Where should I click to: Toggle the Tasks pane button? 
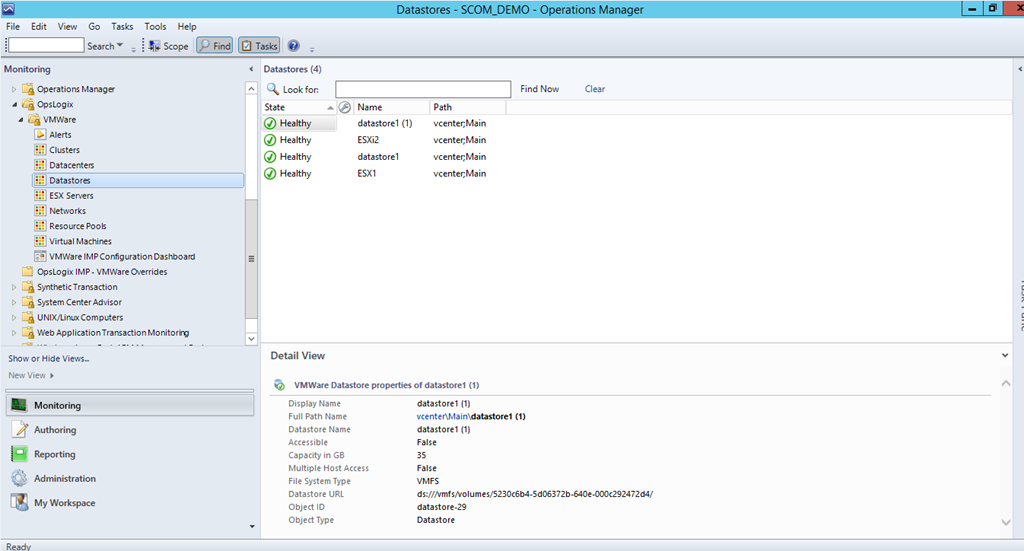point(259,46)
